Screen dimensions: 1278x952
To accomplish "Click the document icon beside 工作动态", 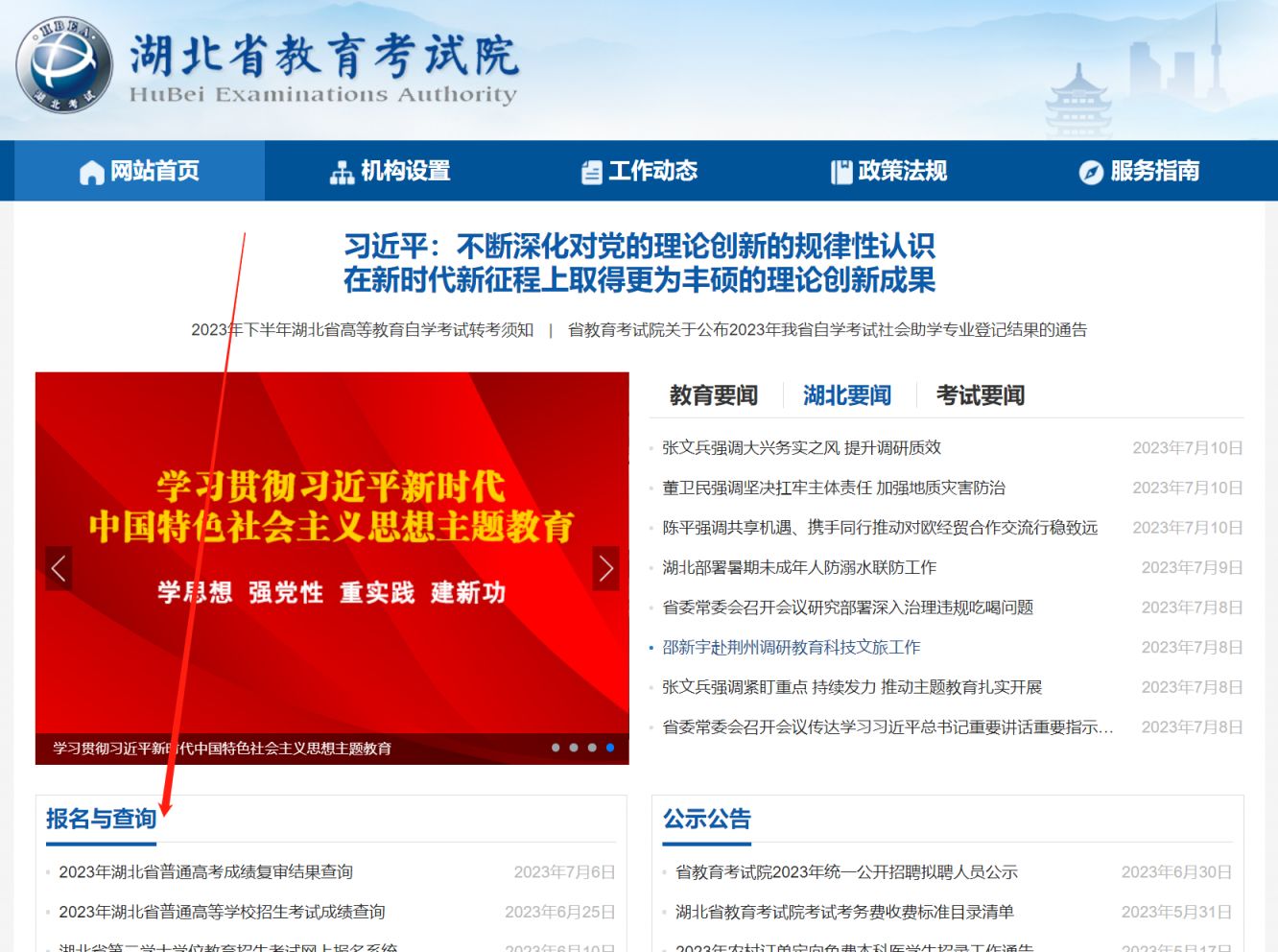I will coord(592,173).
